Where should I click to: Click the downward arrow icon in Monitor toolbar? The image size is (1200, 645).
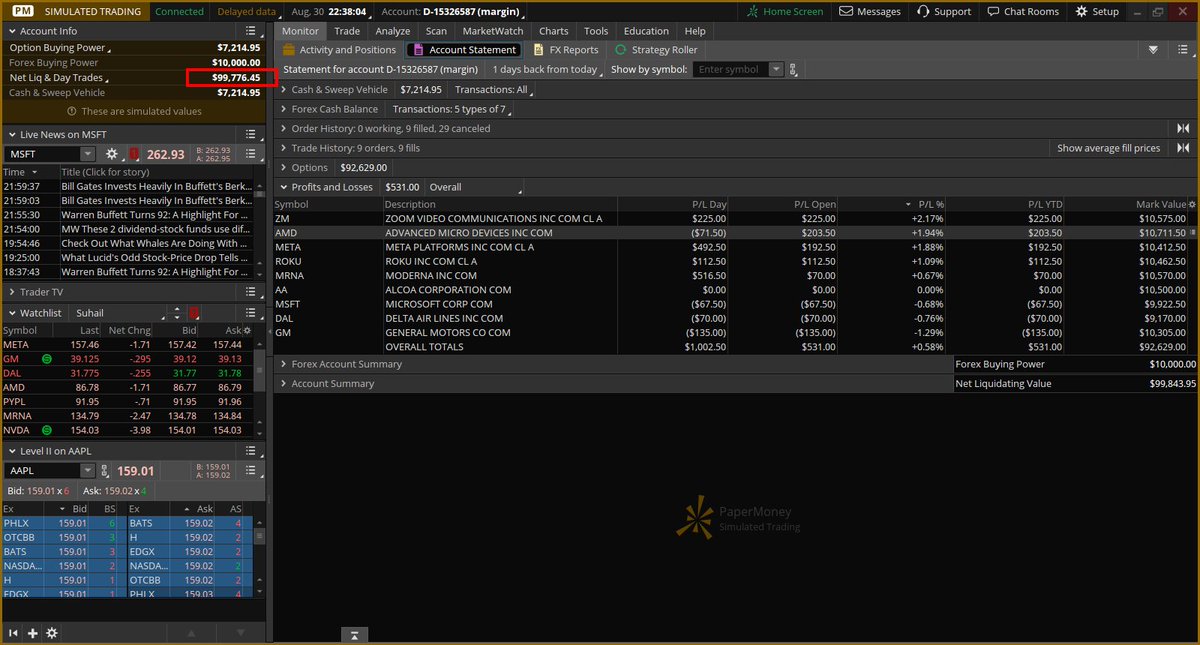pyautogui.click(x=1153, y=49)
